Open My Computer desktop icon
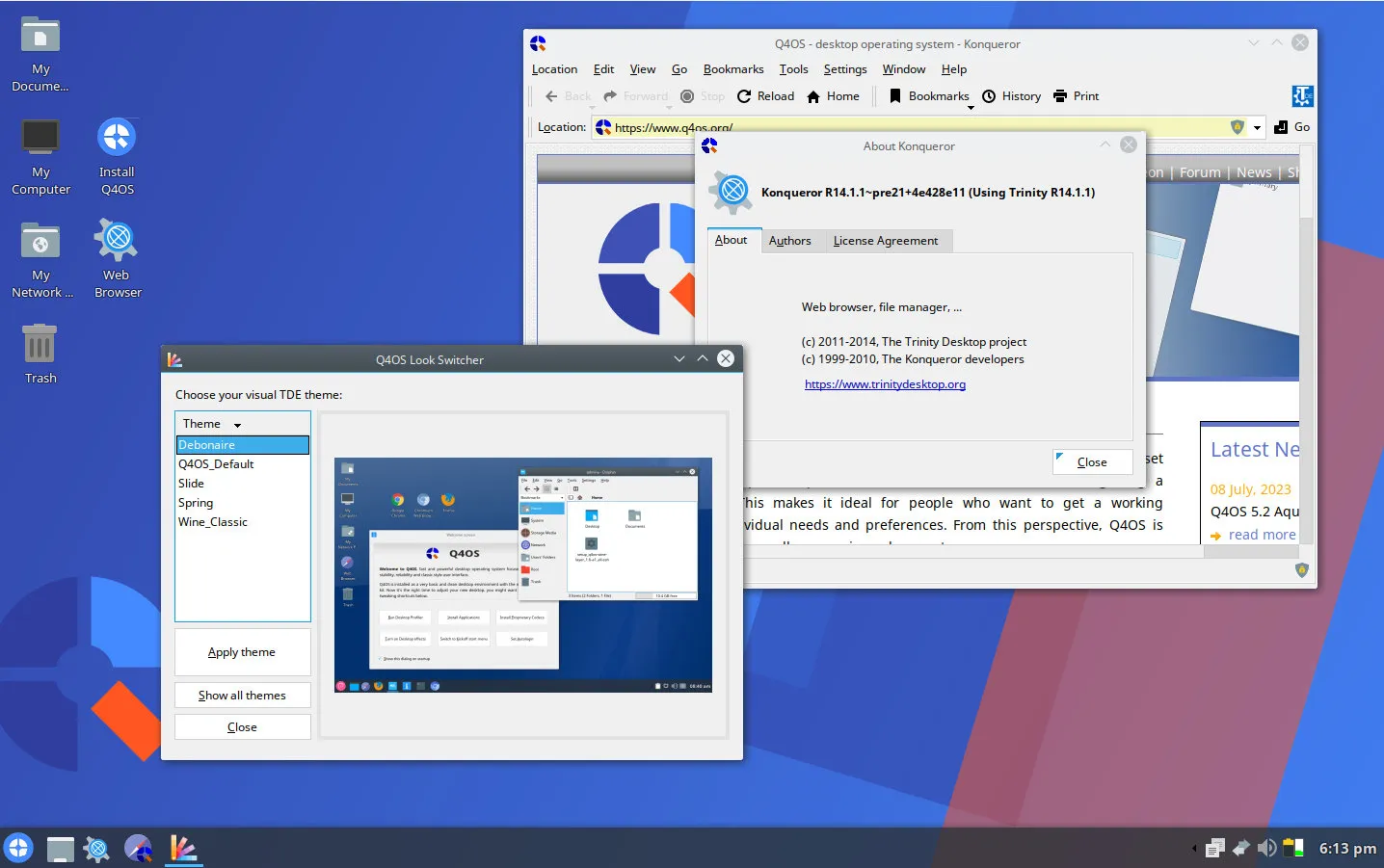This screenshot has height=868, width=1384. tap(40, 157)
